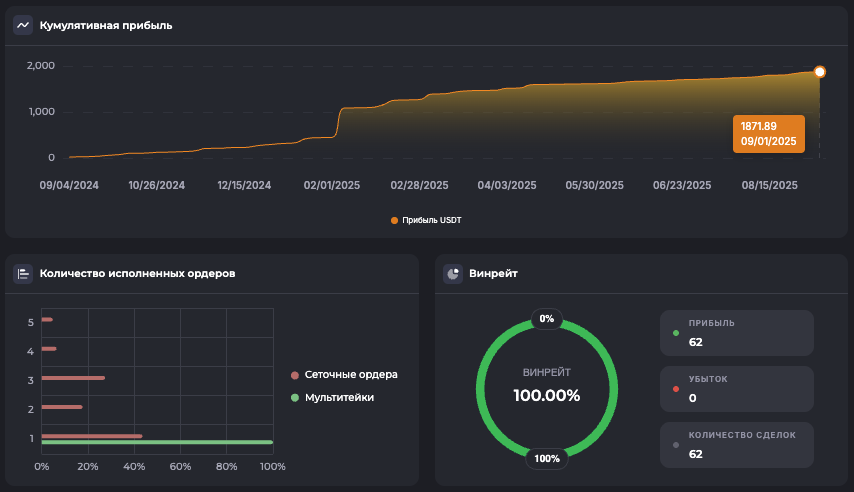Viewport: 854px width, 492px height.
Task: Click the ПРИБЫЛЬ 62 stat card
Action: click(736, 333)
